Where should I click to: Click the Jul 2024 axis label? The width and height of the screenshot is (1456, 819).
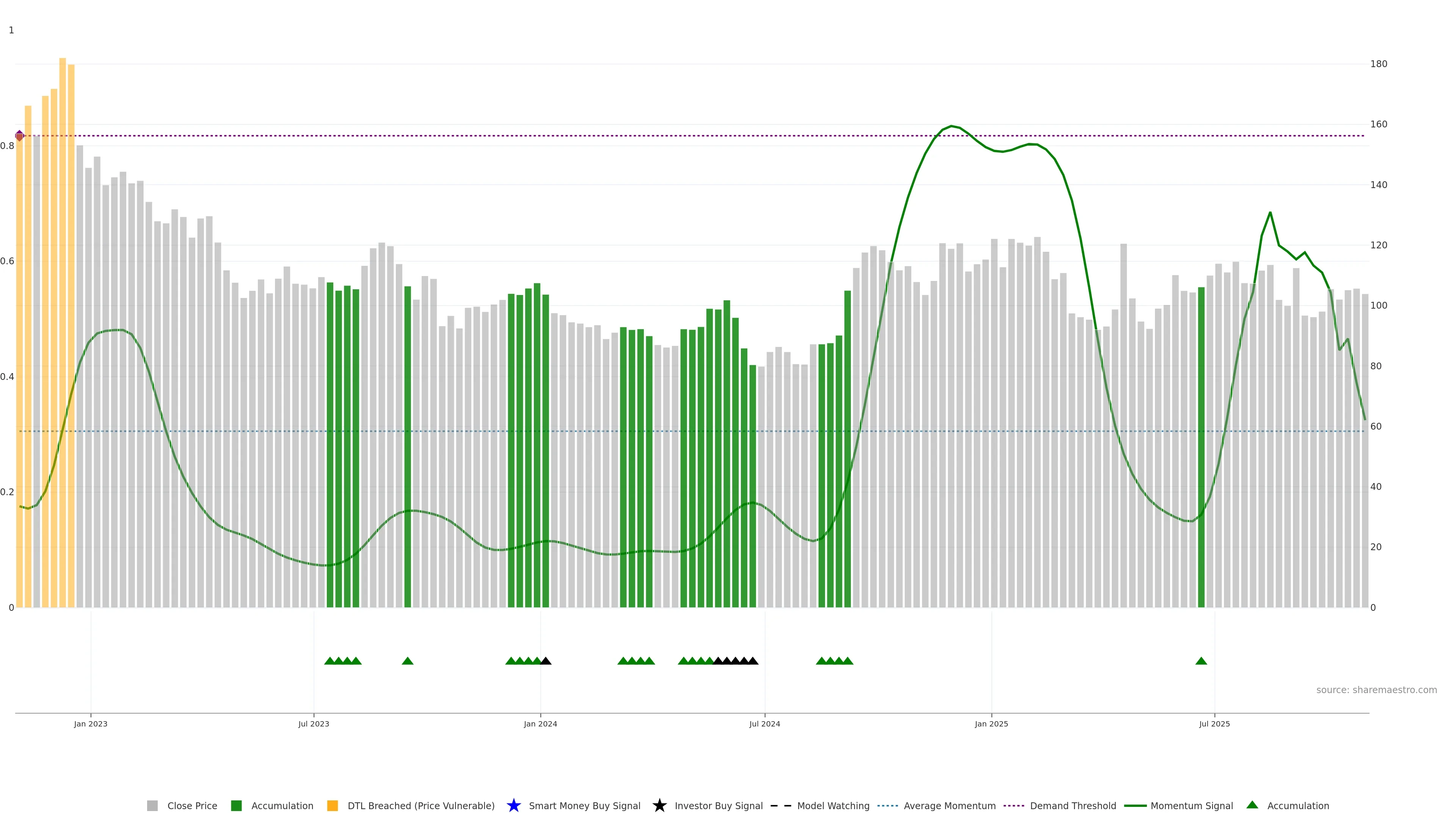click(x=765, y=724)
